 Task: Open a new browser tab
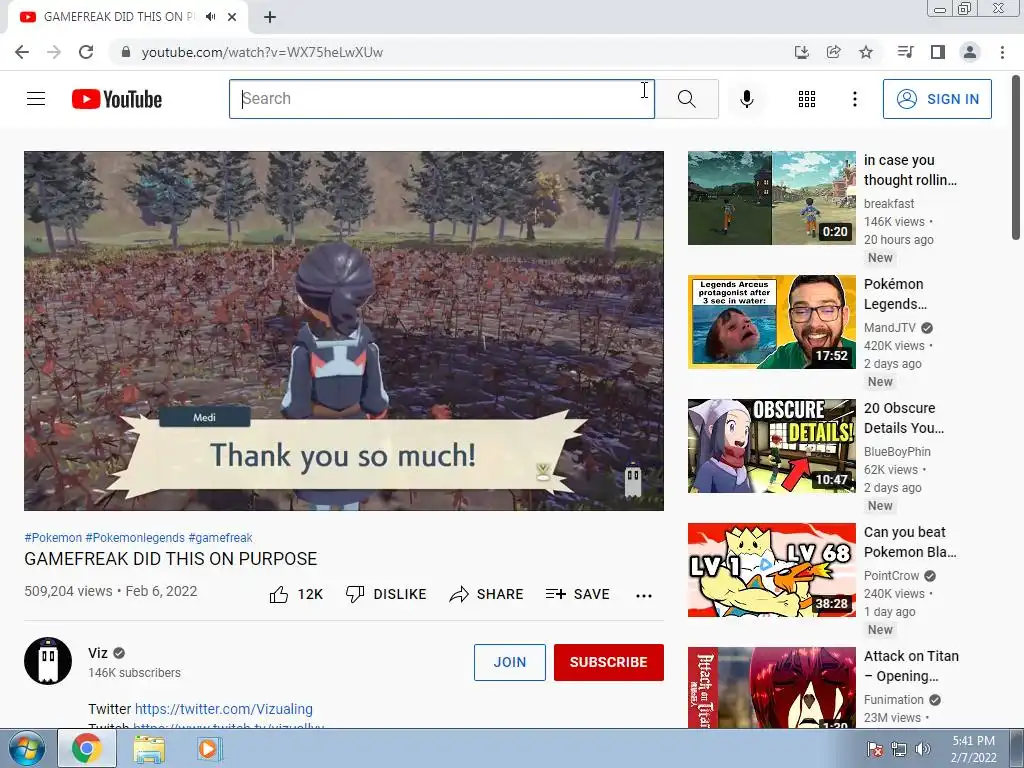[270, 17]
